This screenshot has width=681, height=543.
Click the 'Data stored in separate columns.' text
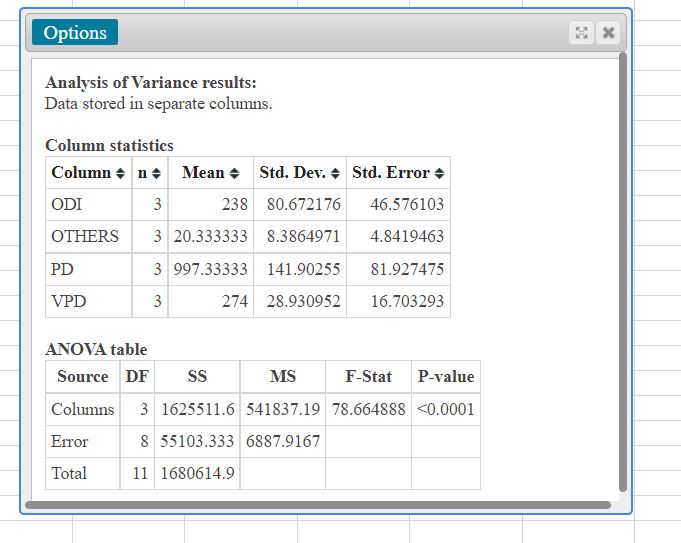pos(159,104)
